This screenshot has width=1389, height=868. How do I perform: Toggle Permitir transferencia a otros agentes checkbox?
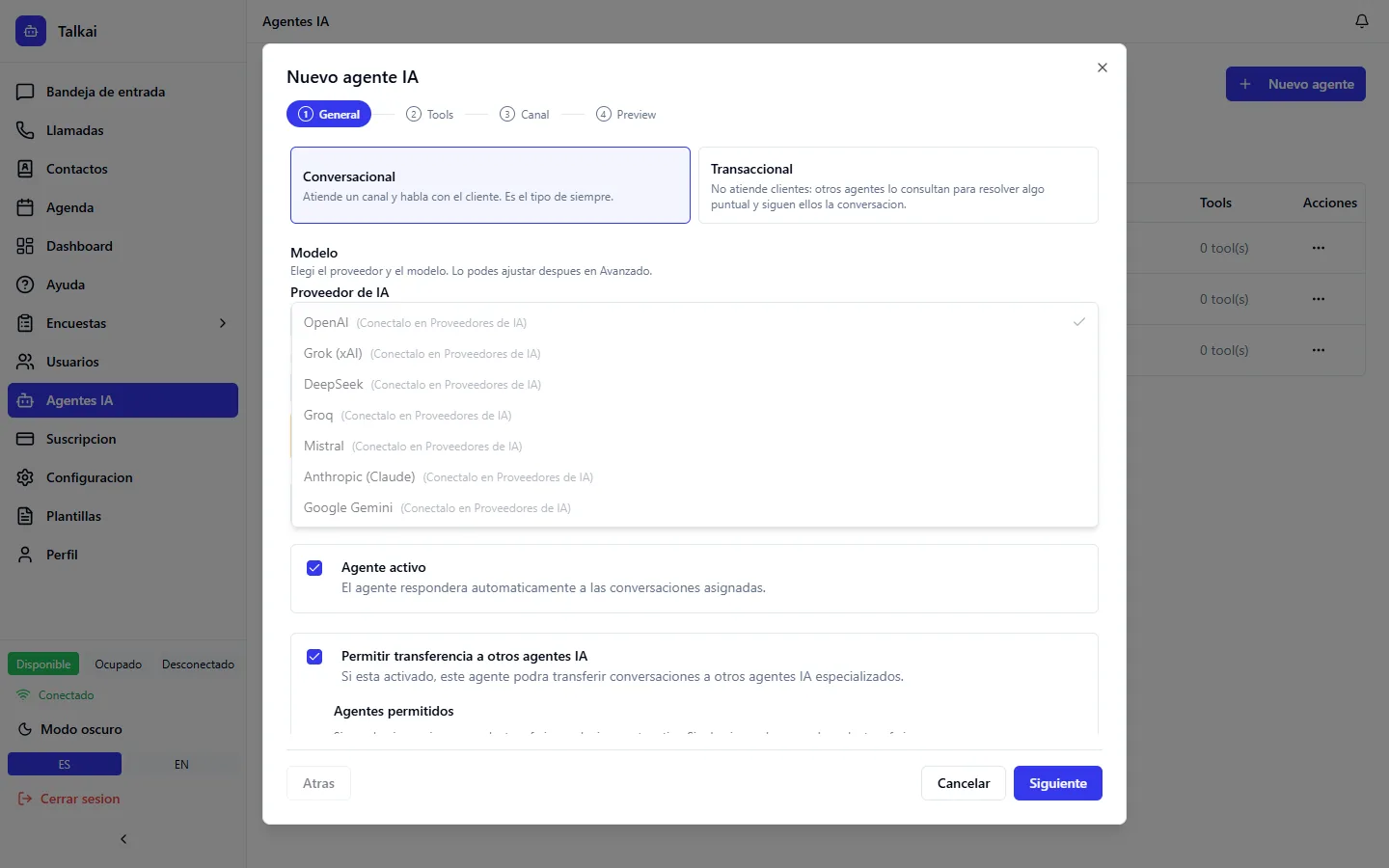(314, 657)
